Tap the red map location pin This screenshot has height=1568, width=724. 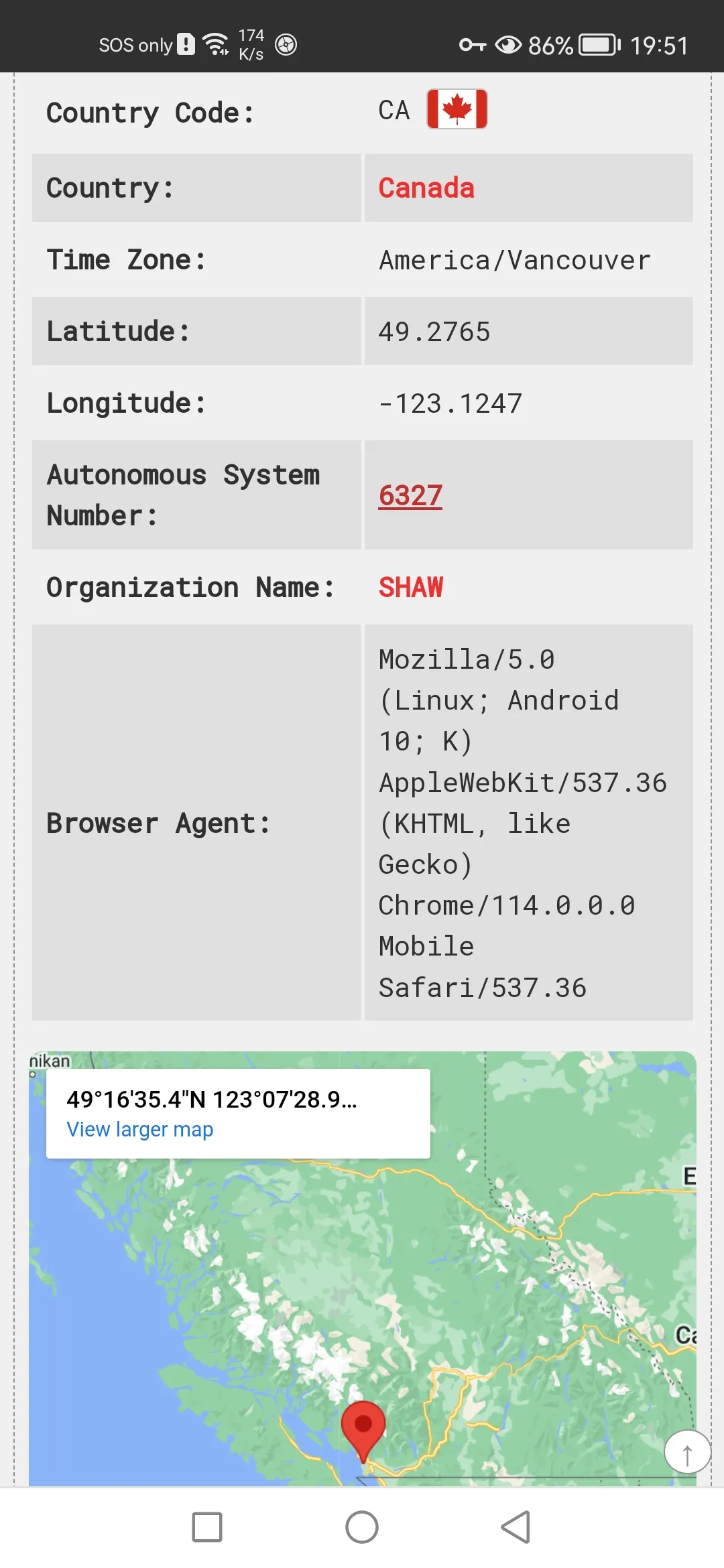pos(363,1431)
